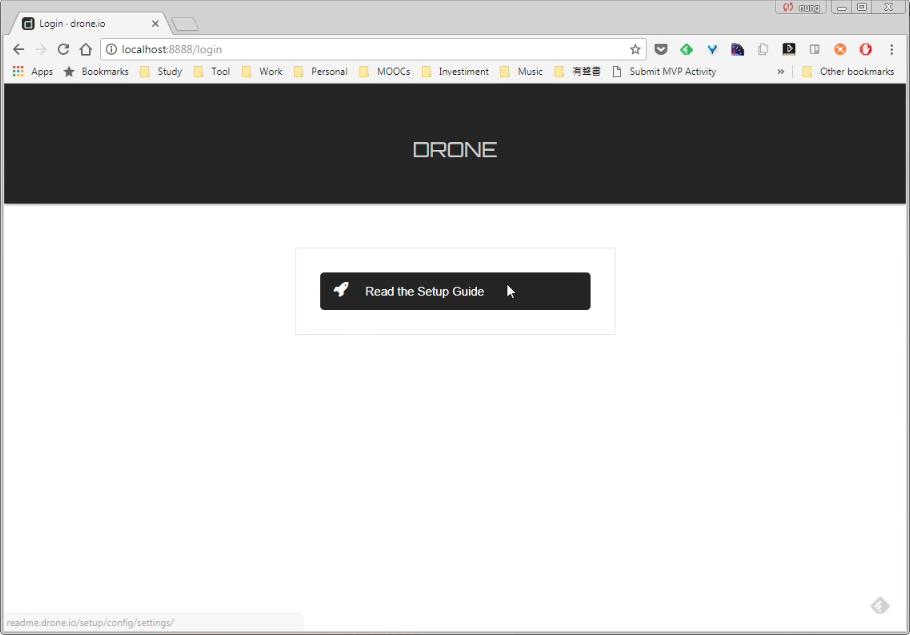Minimize the Chrome window
Viewport: 910px width, 635px height.
coord(842,7)
